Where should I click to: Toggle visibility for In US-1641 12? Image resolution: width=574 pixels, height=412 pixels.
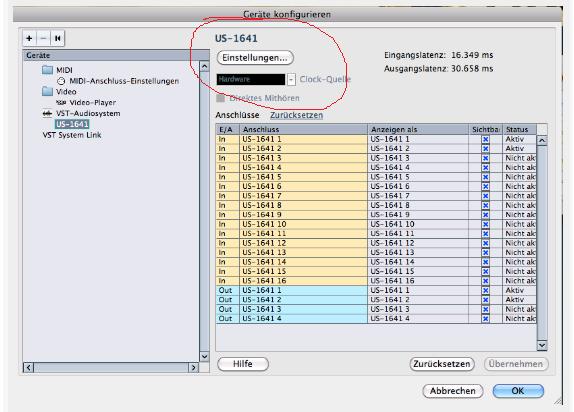point(485,243)
